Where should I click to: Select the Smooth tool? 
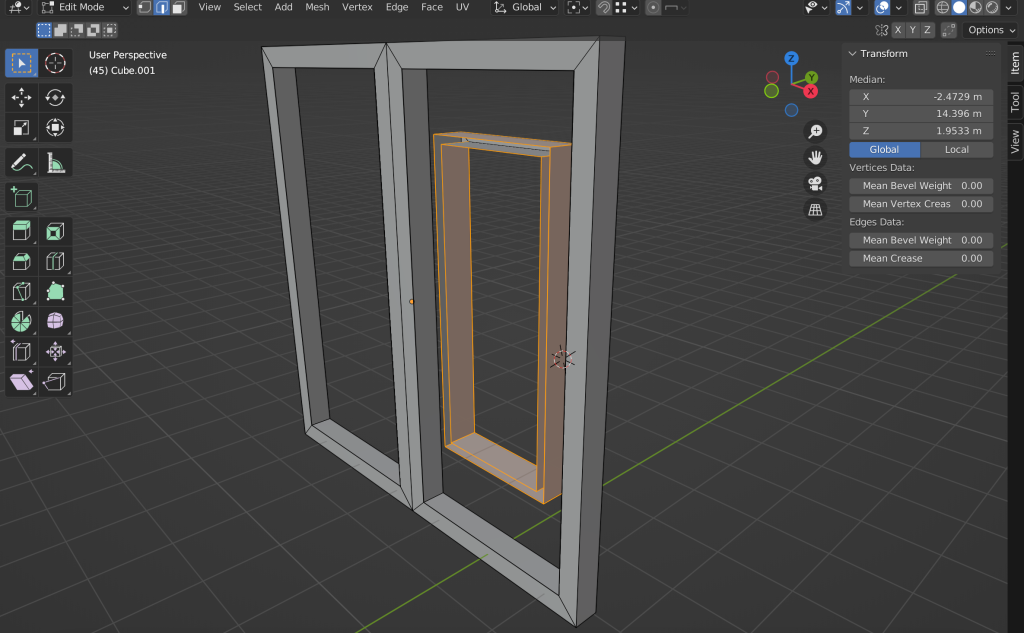[x=55, y=321]
